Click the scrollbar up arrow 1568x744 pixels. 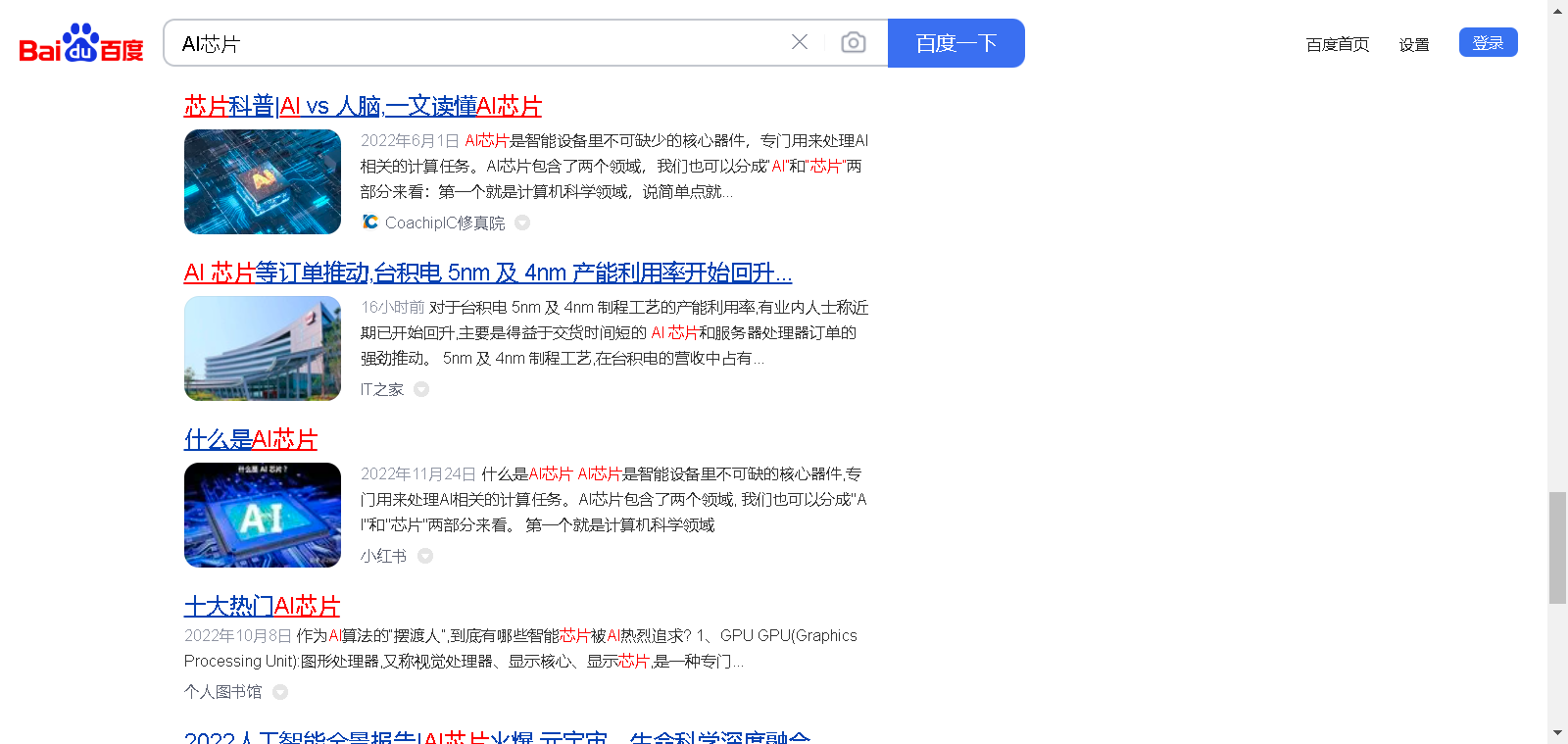pos(1557,10)
